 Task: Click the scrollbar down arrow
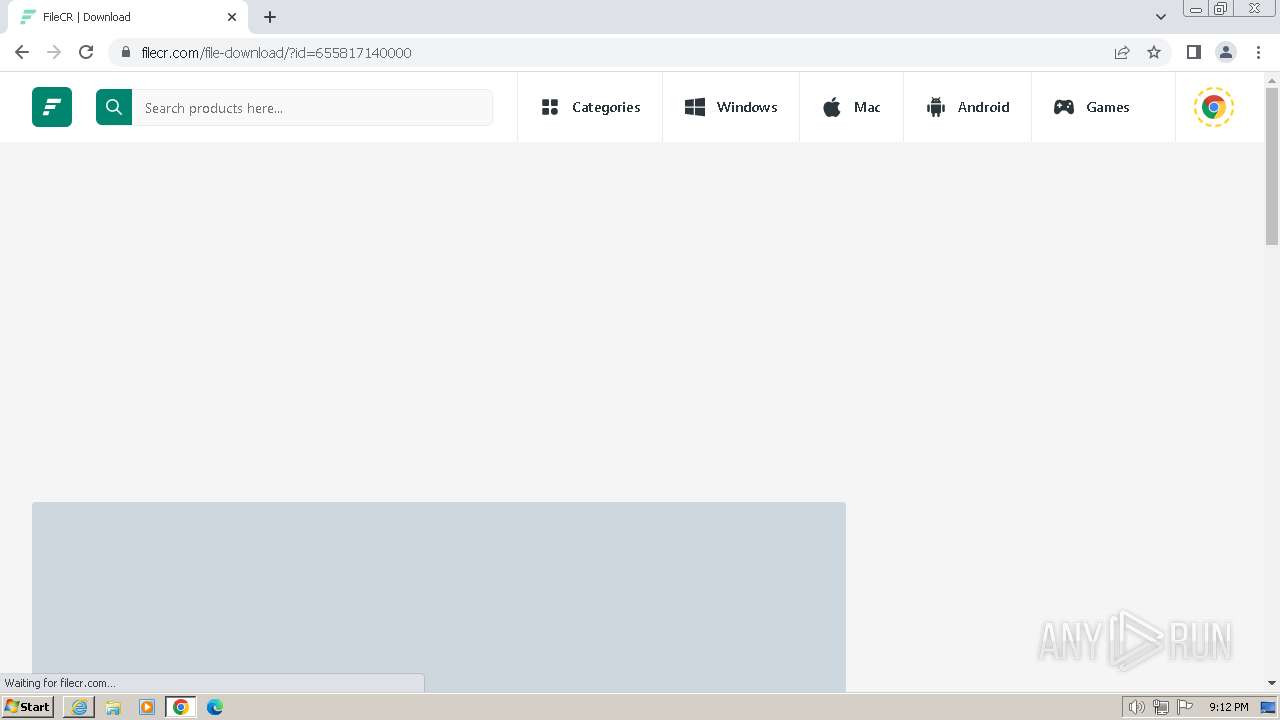1272,683
